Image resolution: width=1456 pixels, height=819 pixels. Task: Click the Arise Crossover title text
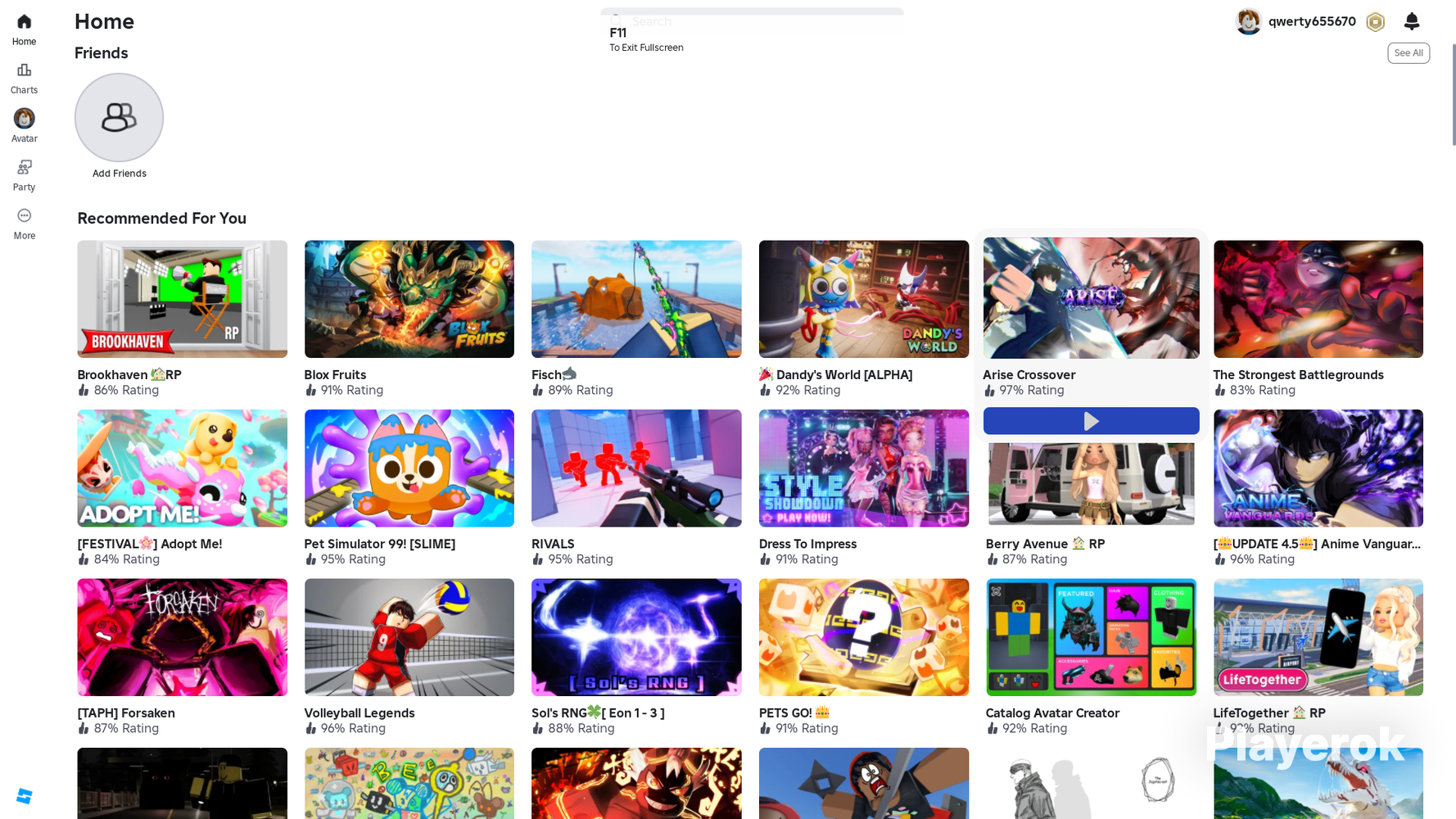coord(1029,374)
